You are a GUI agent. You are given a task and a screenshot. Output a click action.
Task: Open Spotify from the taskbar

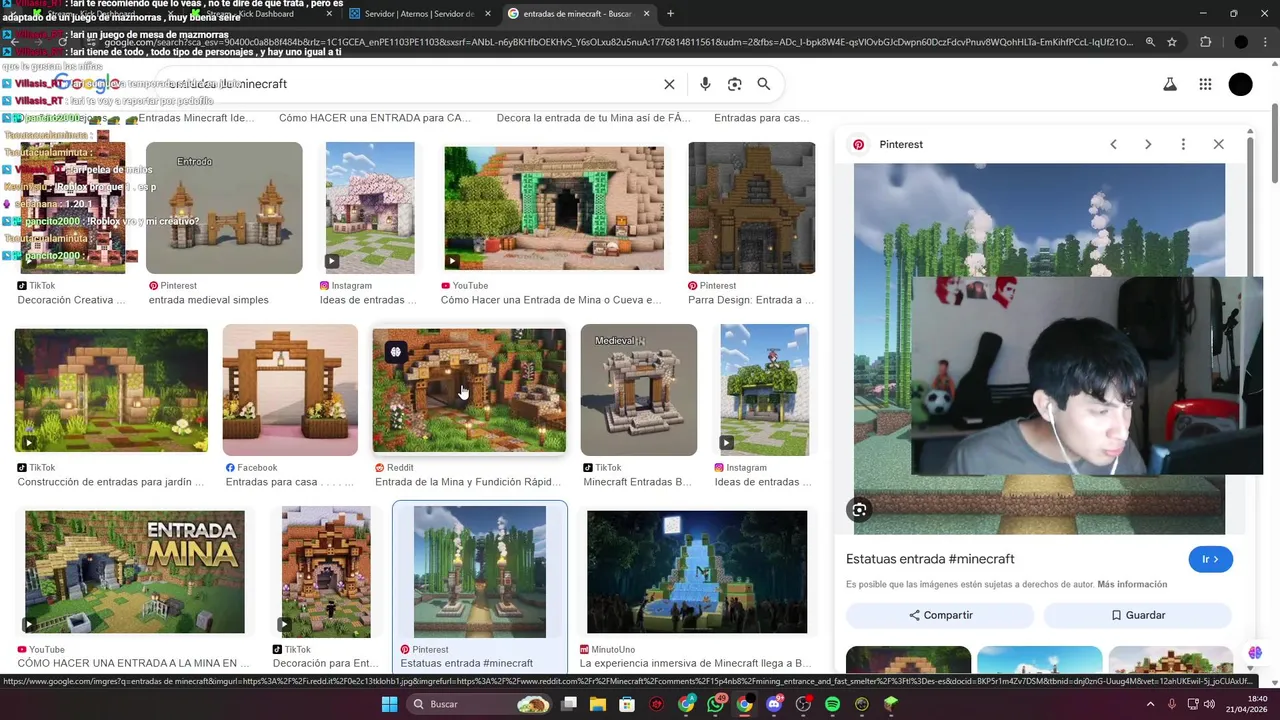[x=833, y=704]
